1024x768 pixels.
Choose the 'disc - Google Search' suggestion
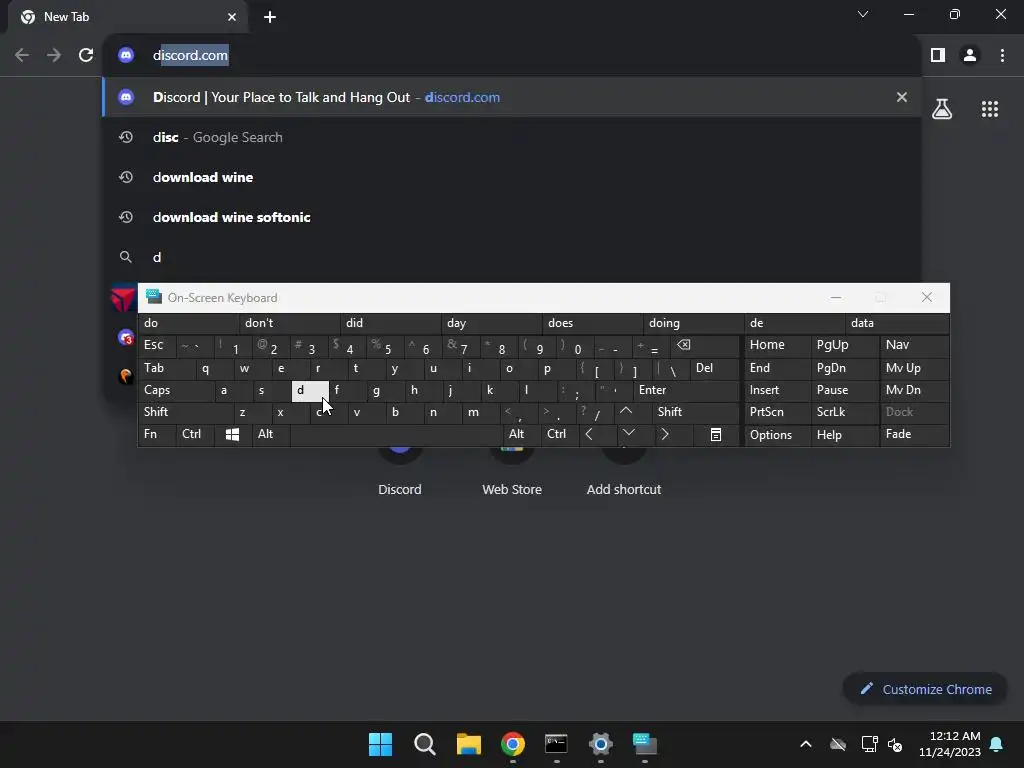pyautogui.click(x=513, y=137)
